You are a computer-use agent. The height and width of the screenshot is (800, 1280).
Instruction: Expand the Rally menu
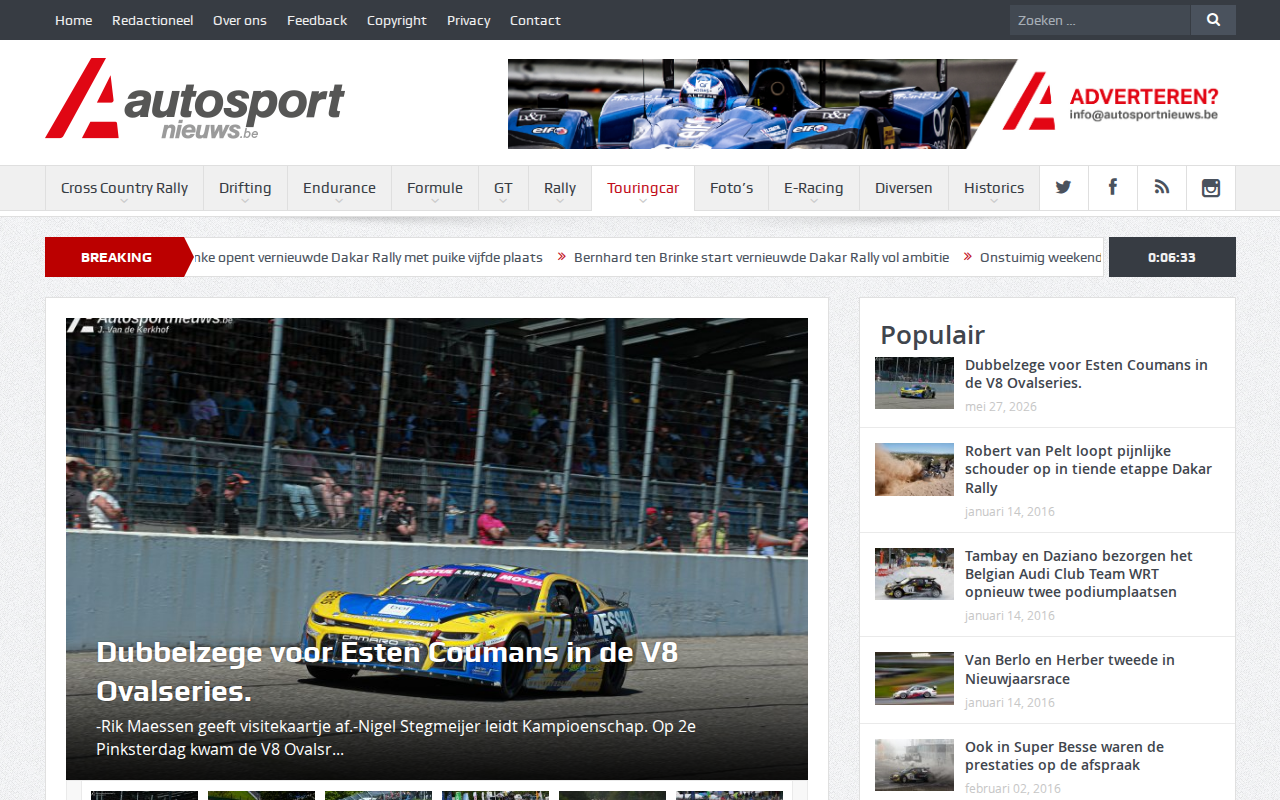560,188
